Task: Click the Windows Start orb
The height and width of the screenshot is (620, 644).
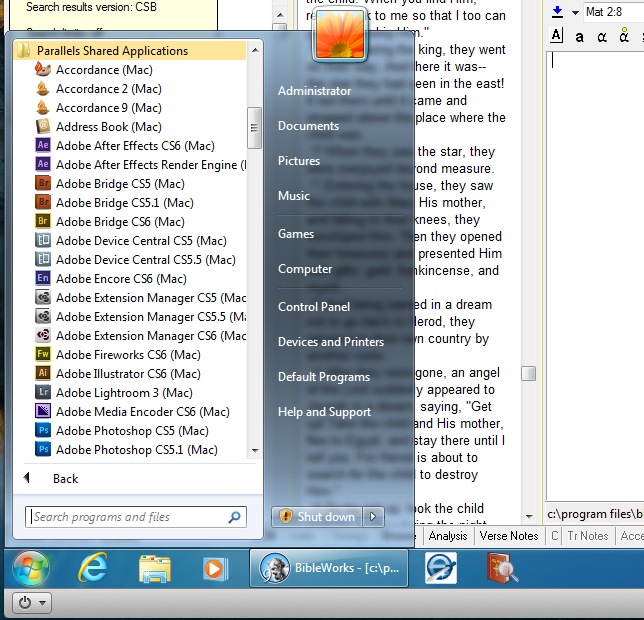Action: [x=31, y=568]
